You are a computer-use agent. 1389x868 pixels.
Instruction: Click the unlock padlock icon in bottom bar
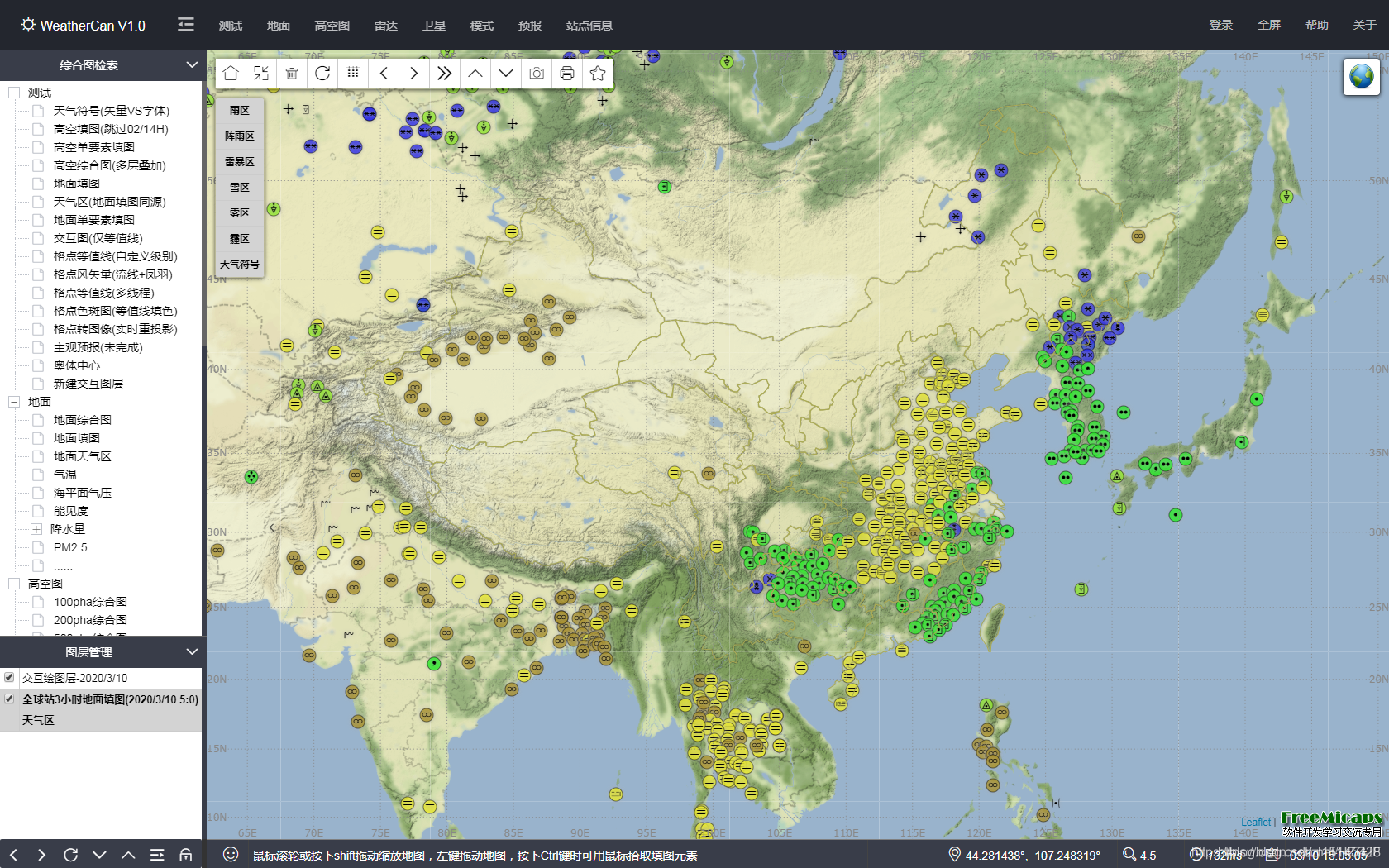[x=186, y=855]
